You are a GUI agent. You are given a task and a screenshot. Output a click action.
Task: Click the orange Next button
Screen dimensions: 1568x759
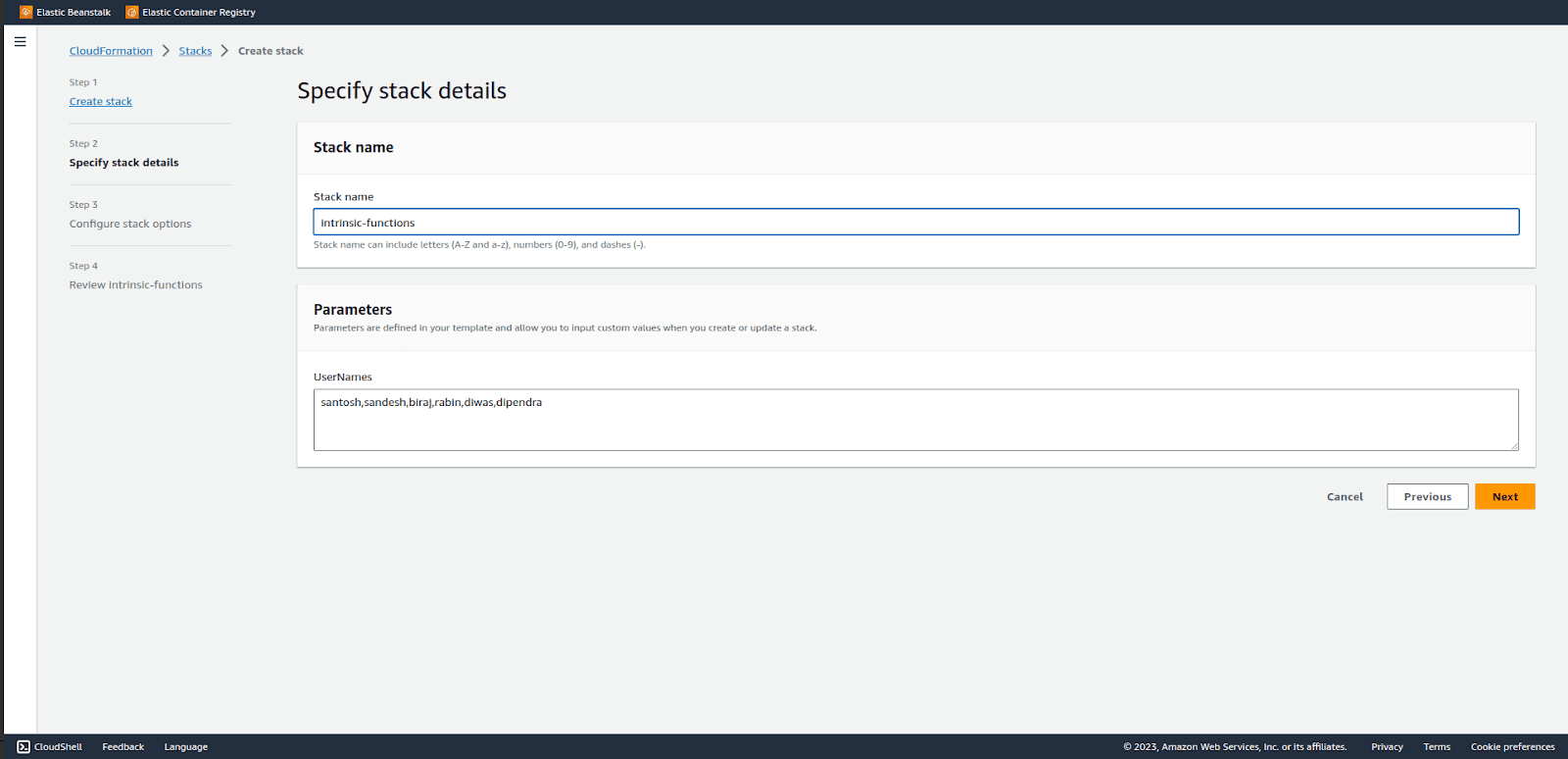1505,497
